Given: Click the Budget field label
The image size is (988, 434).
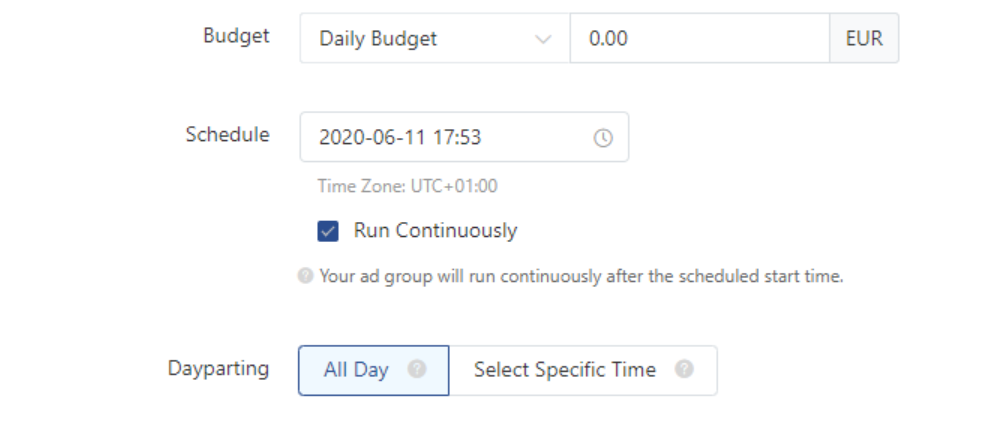Looking at the screenshot, I should [x=236, y=36].
